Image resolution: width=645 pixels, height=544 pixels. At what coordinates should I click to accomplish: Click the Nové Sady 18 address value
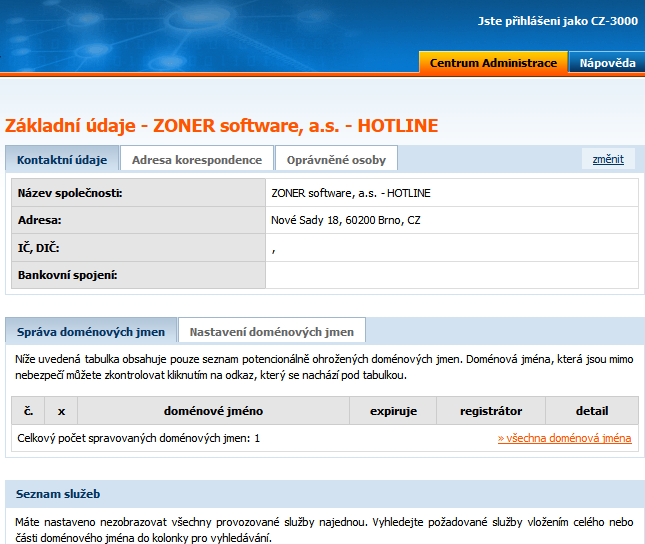tap(346, 220)
